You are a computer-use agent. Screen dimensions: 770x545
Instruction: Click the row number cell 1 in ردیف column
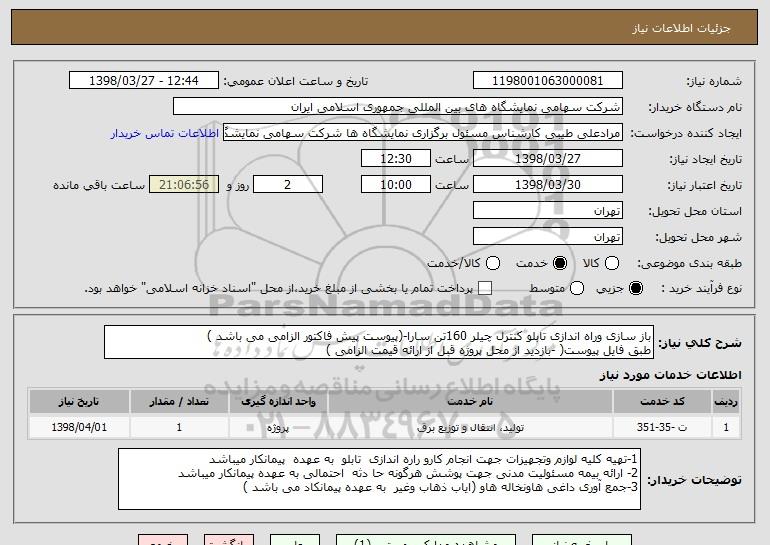(x=726, y=427)
